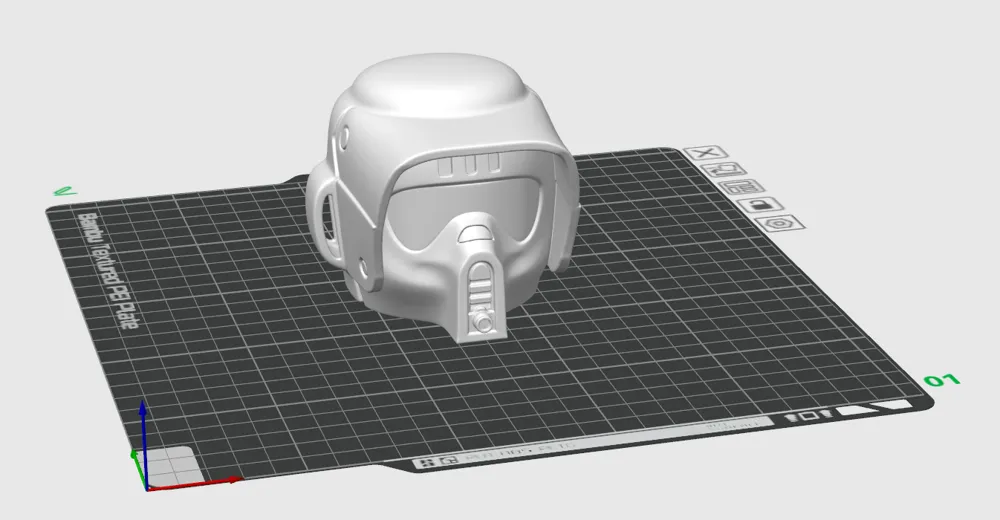Click the green plate number 01
The height and width of the screenshot is (520, 1000).
coord(943,381)
